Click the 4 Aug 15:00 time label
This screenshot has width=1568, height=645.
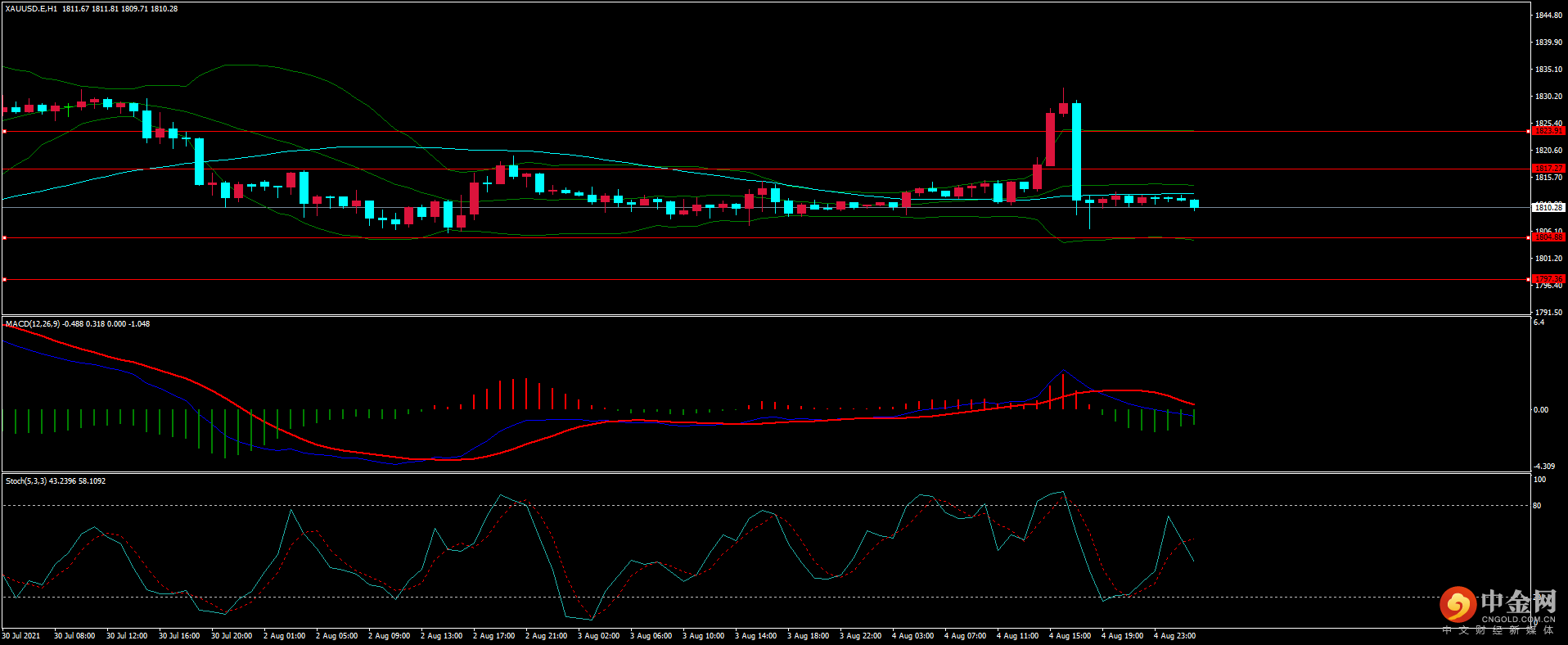pyautogui.click(x=1070, y=636)
